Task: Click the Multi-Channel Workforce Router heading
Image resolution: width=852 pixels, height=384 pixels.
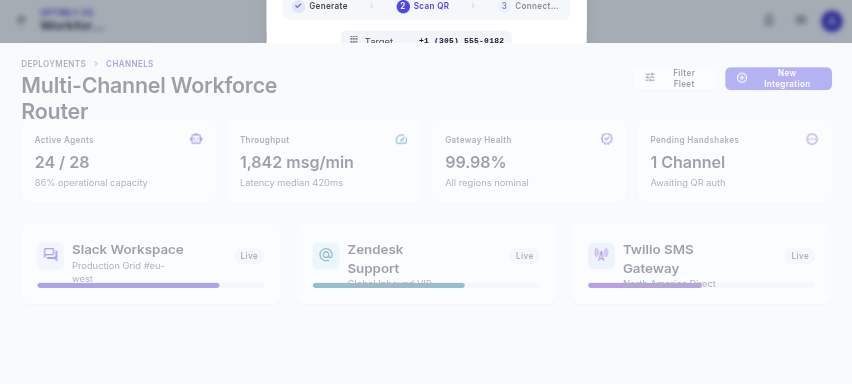Action: click(149, 98)
